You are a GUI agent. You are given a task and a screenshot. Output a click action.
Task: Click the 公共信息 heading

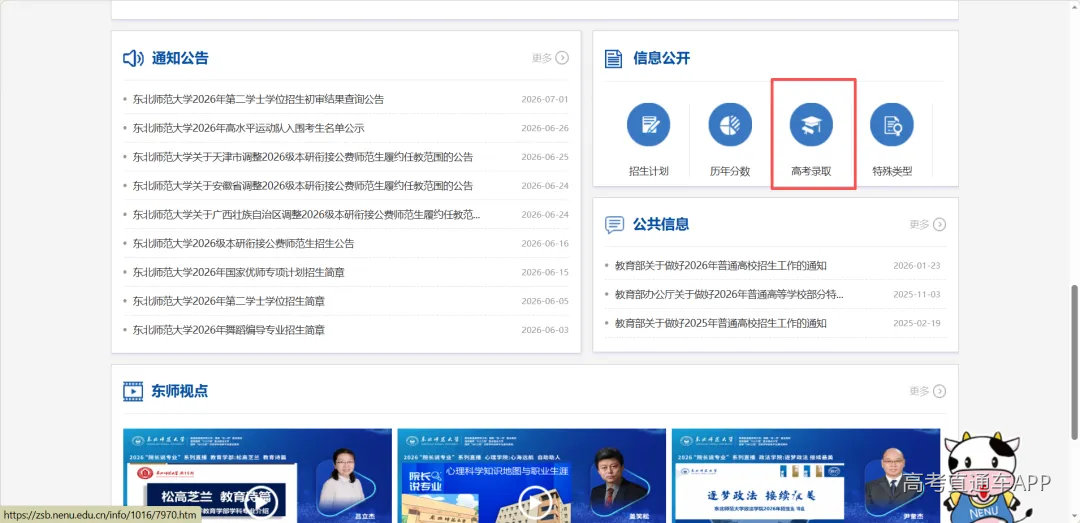pyautogui.click(x=661, y=225)
